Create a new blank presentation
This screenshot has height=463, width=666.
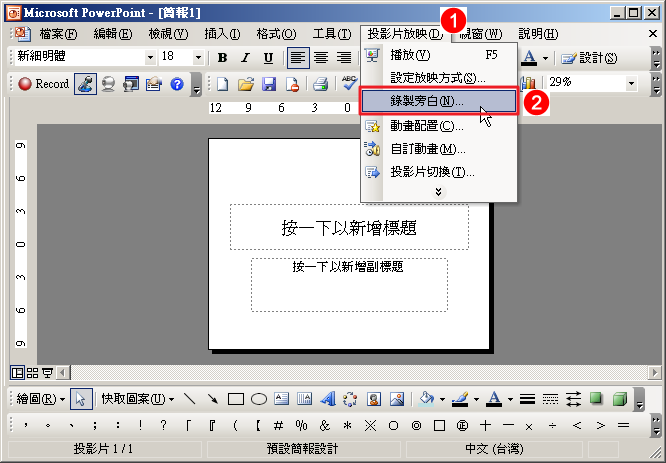(223, 84)
